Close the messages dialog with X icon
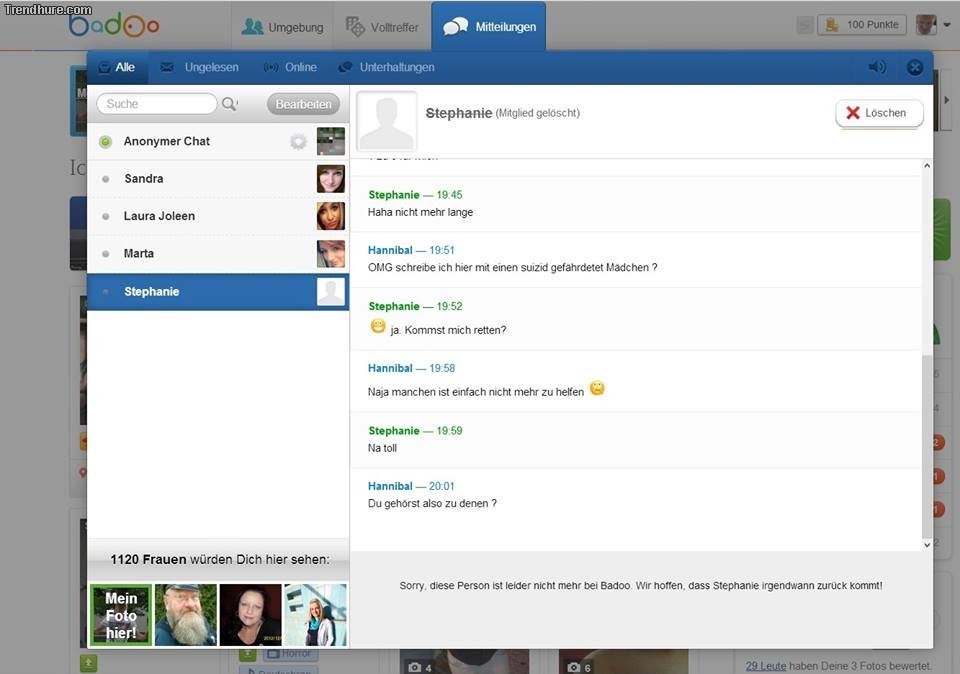Screen dimensions: 960x674 pos(914,67)
